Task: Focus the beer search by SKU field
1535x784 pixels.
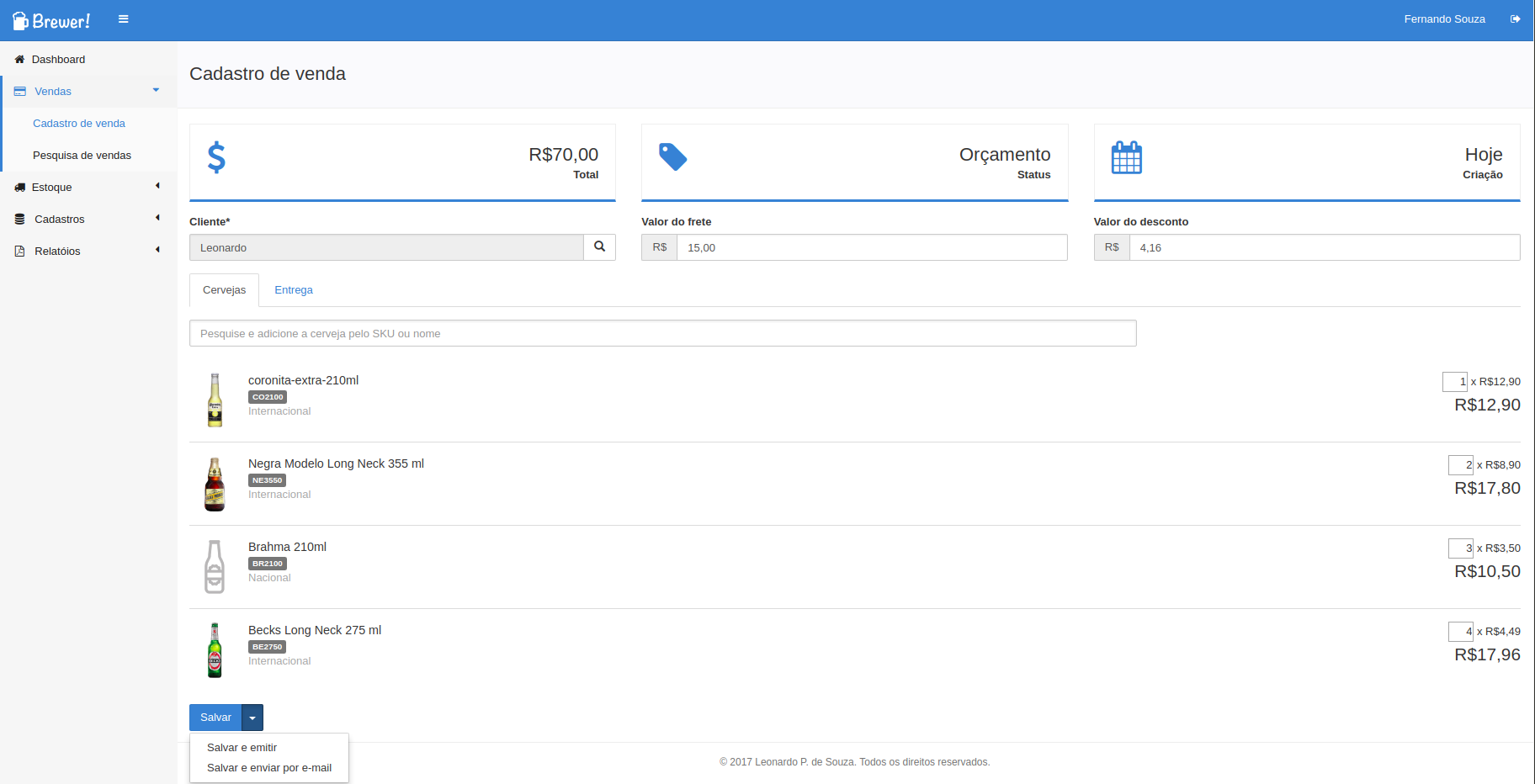Action: [663, 333]
